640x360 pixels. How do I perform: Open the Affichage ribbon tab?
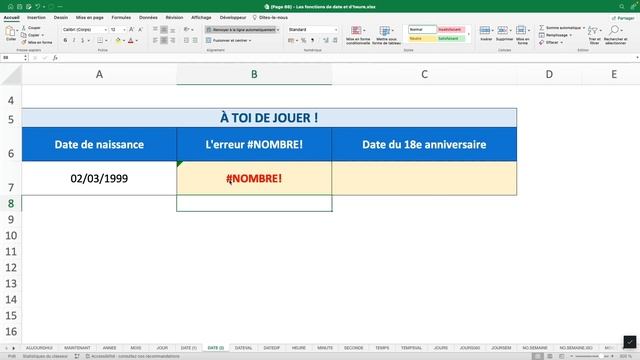click(x=201, y=18)
